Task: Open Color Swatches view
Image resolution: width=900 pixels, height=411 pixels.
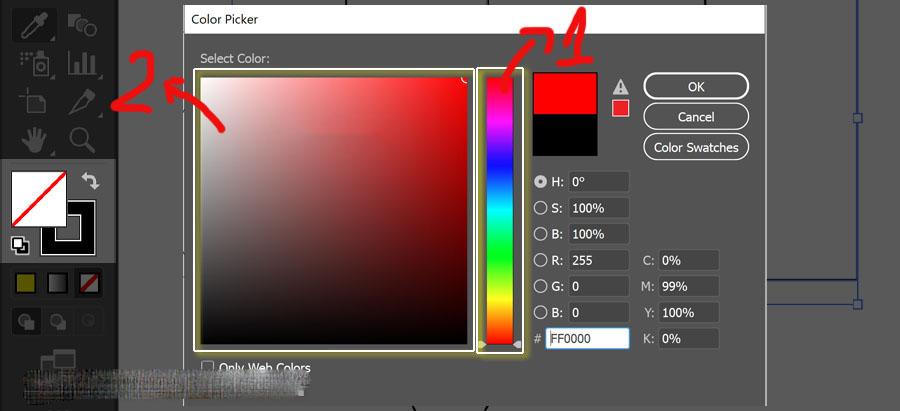Action: 696,147
